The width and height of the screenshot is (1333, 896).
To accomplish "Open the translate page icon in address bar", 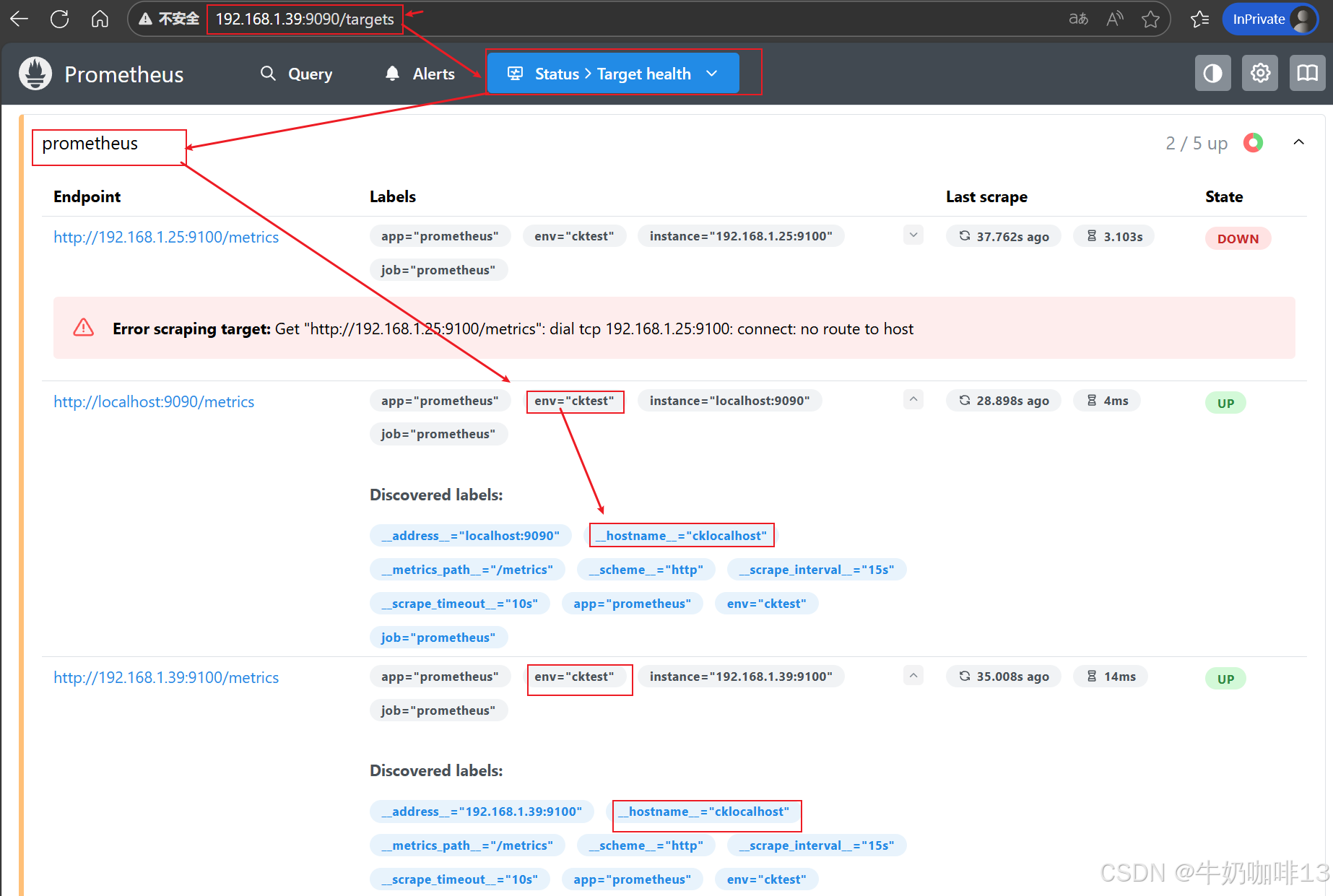I will (1078, 19).
